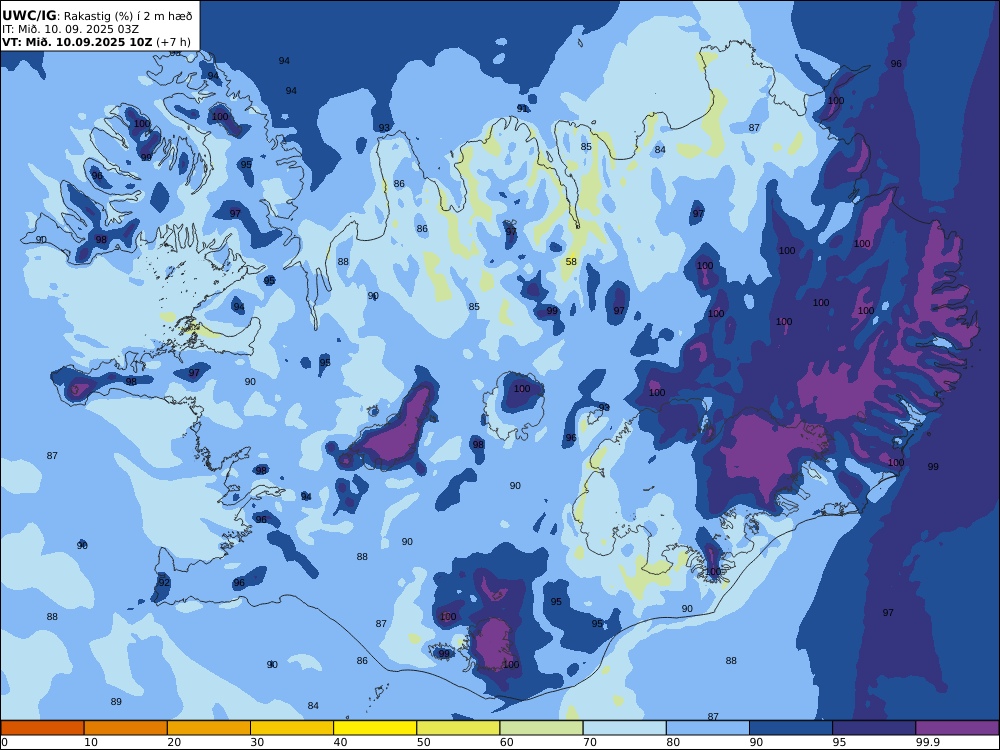1000x750 pixels.
Task: Click the pale blue 70–80 legend swatch
Action: [x=624, y=728]
